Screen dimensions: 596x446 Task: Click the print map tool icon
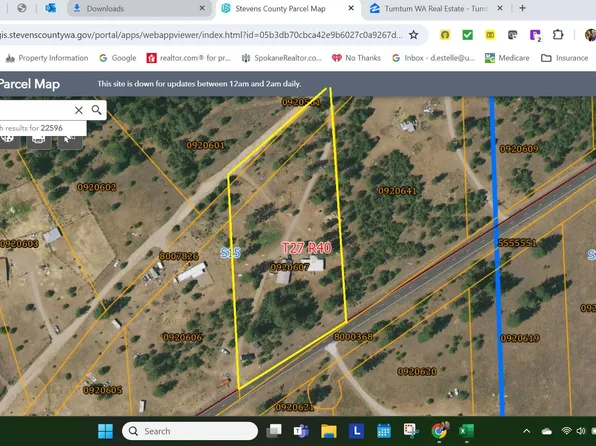(38, 140)
